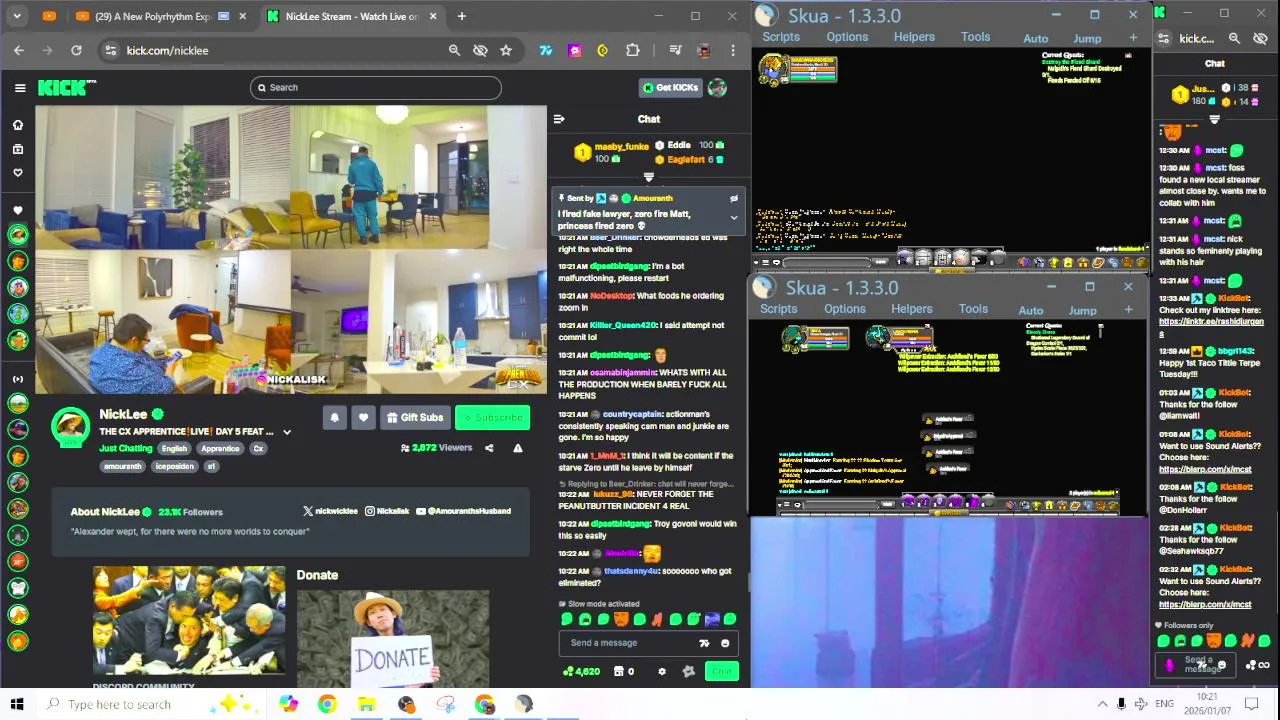Open the Home icon in Kick sidebar

tap(17, 125)
